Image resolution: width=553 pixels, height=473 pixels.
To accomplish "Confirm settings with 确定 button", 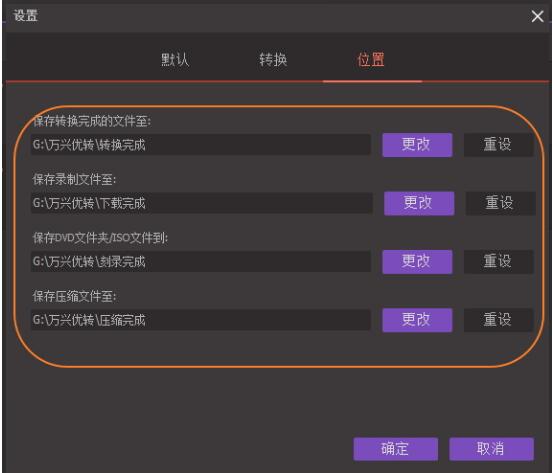I will tap(396, 449).
